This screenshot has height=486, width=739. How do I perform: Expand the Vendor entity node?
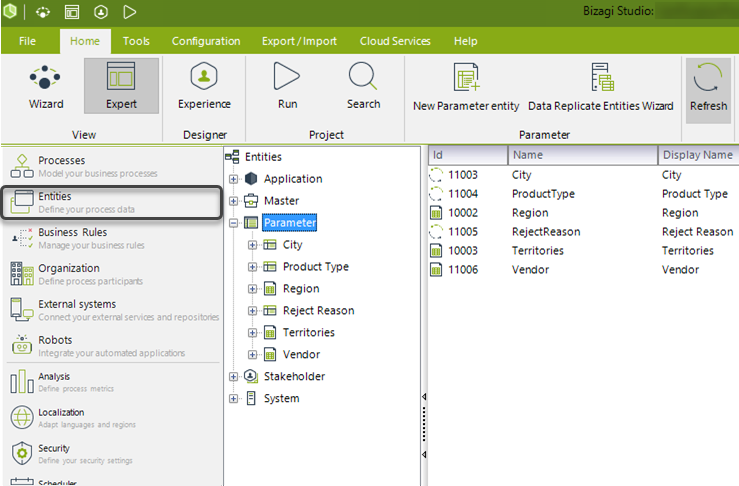[x=253, y=354]
